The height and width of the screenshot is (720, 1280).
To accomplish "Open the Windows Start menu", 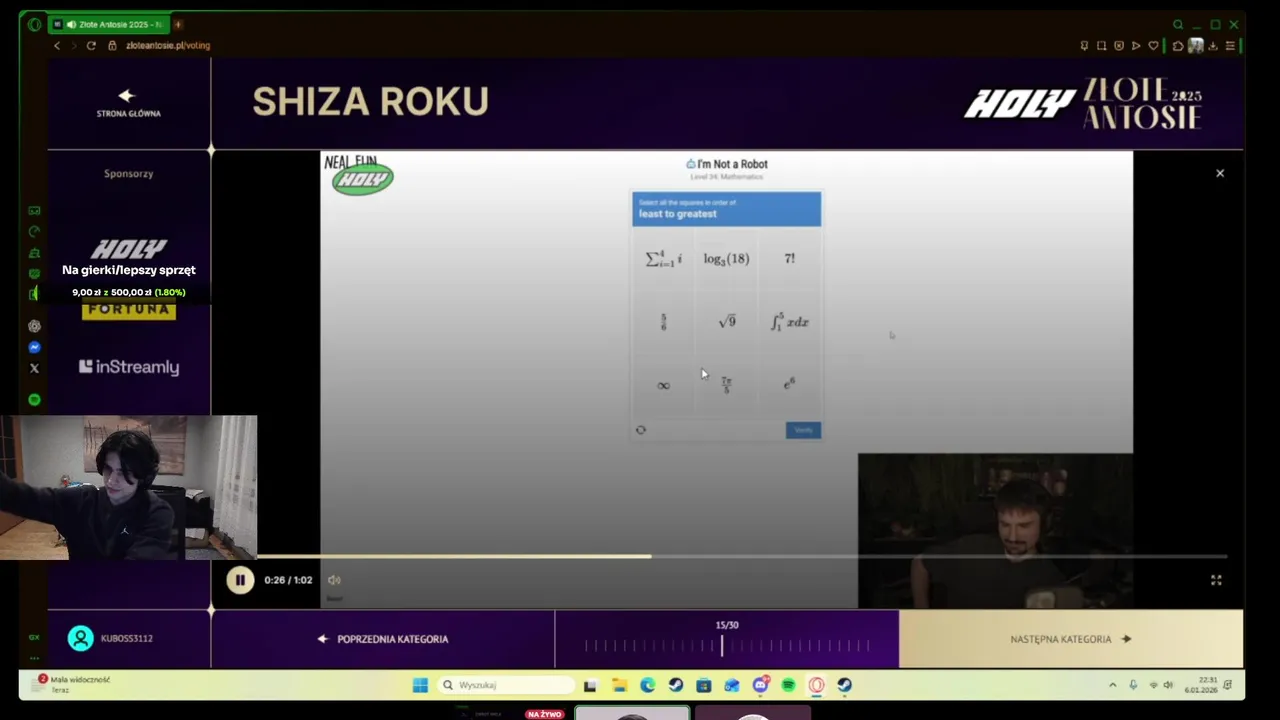I will tap(420, 685).
